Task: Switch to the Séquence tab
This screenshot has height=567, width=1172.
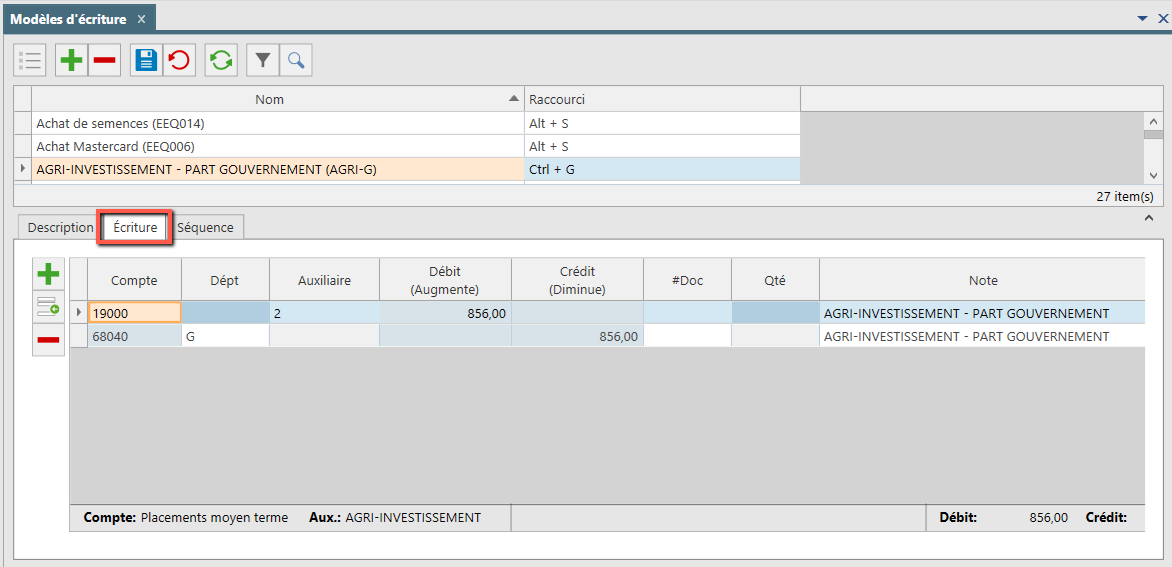Action: tap(206, 228)
